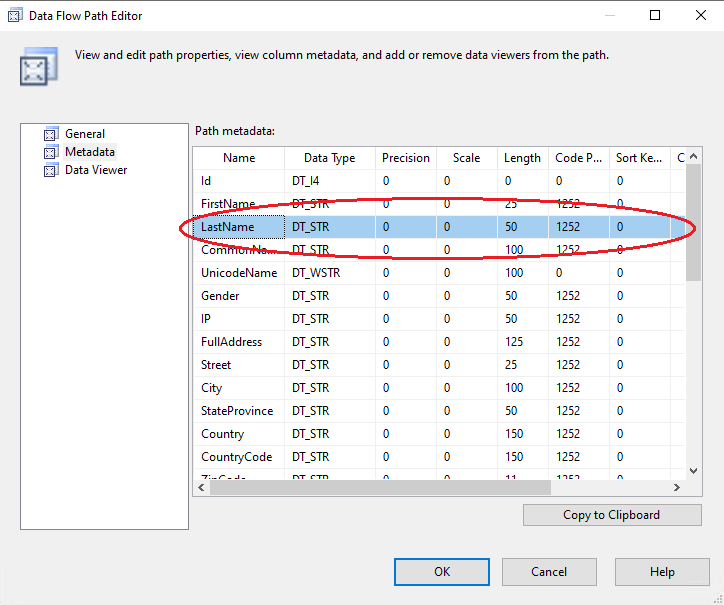Click the Data Type column header
The height and width of the screenshot is (605, 724).
(329, 158)
